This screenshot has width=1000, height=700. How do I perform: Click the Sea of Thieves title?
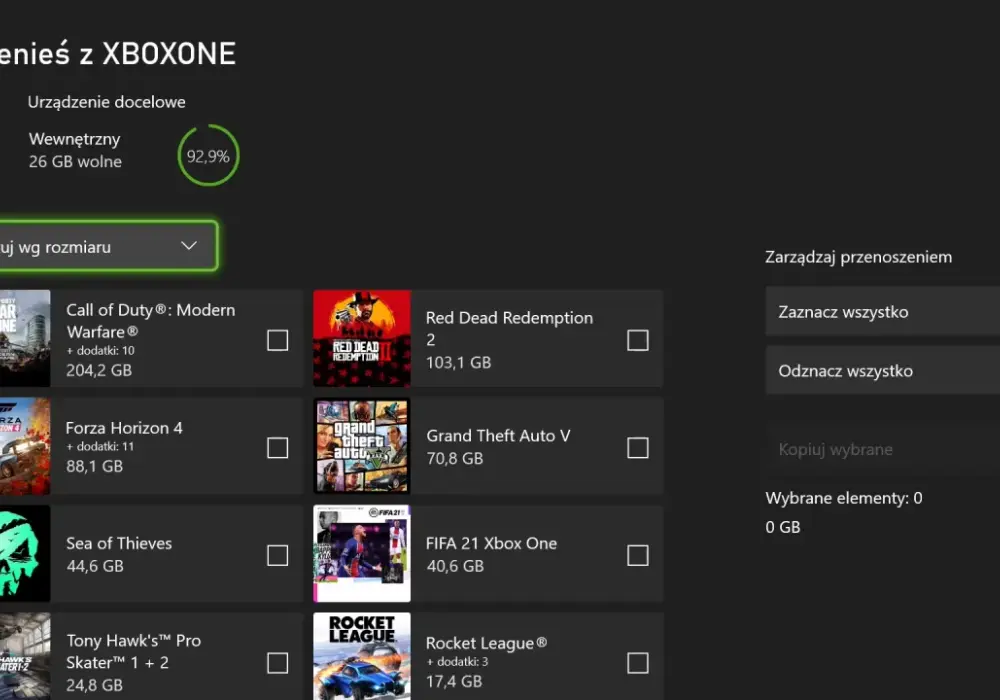click(119, 543)
